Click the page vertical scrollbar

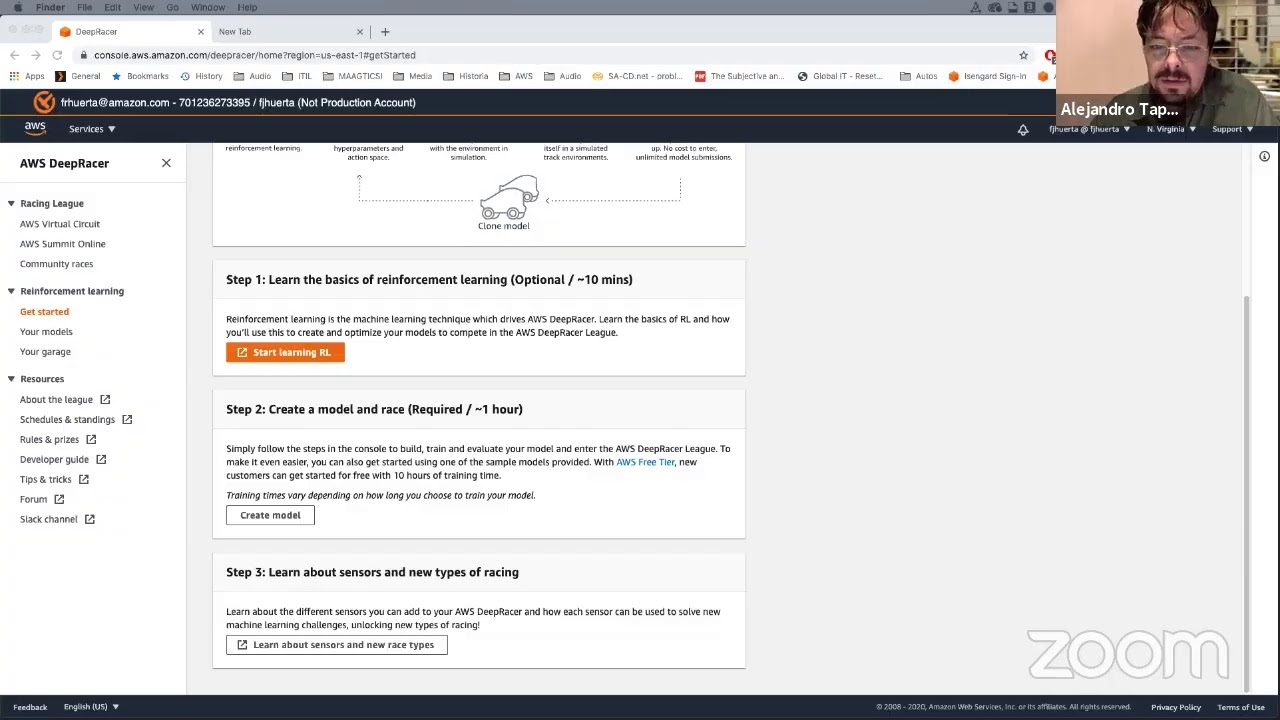click(1246, 492)
